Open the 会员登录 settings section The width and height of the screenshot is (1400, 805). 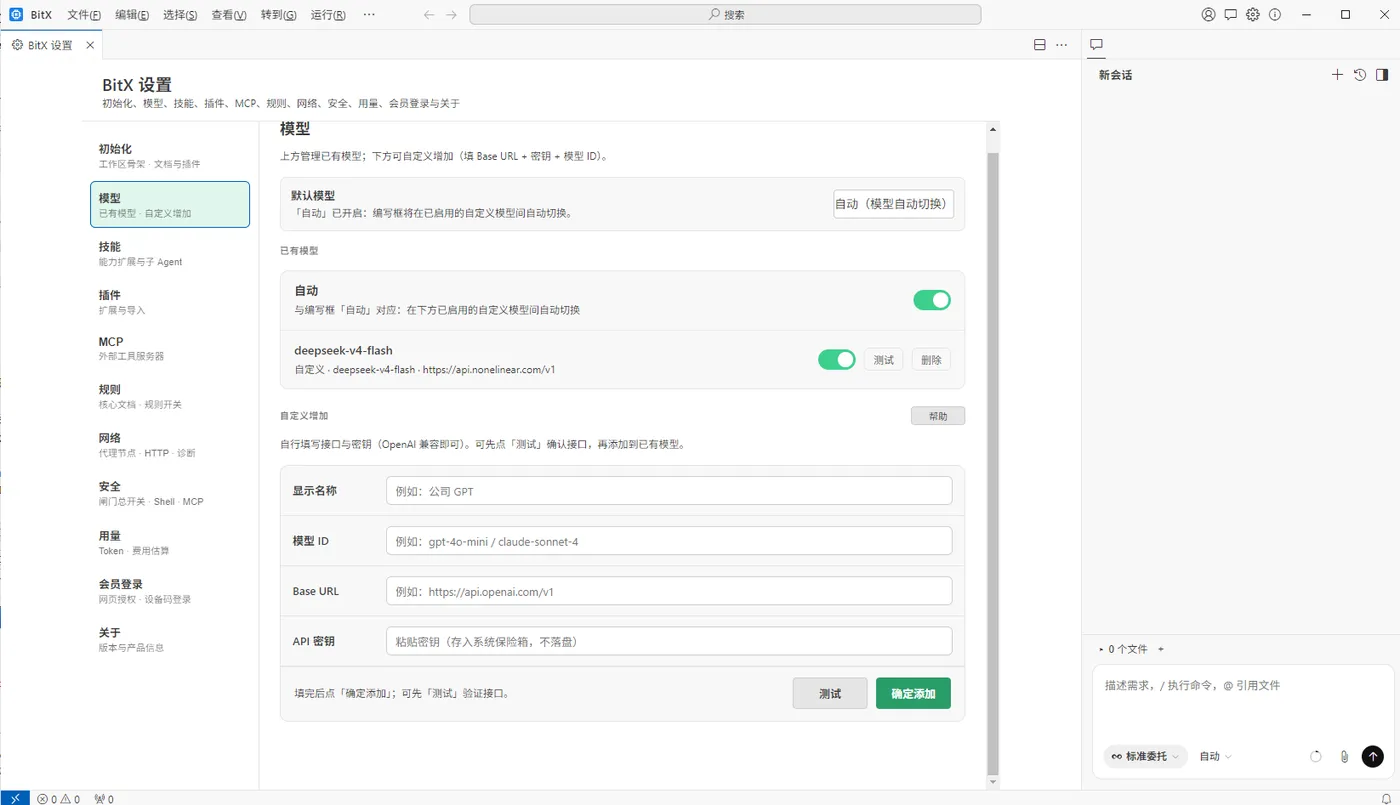(170, 591)
